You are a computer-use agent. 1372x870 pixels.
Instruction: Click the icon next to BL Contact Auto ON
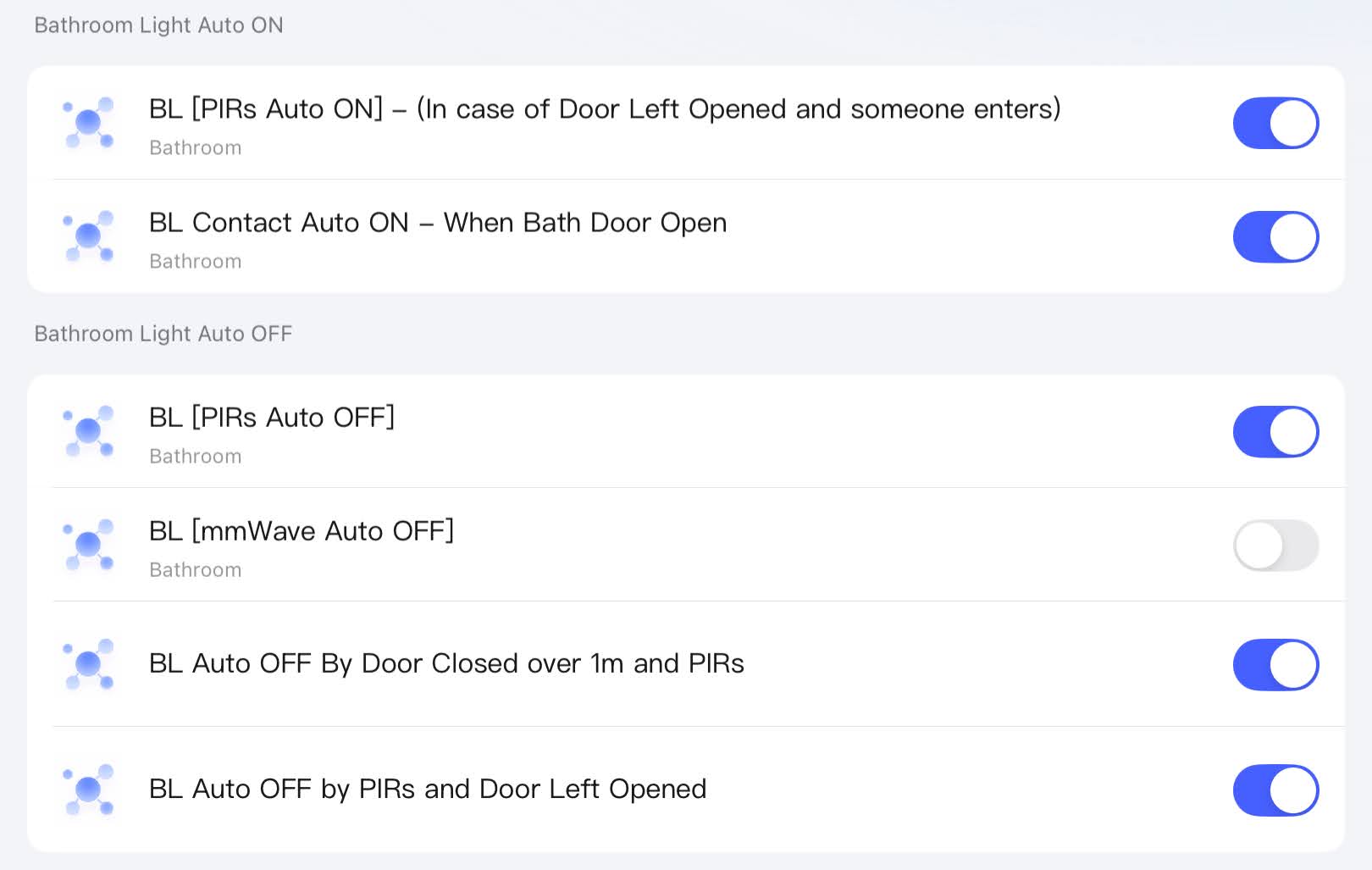(x=89, y=236)
